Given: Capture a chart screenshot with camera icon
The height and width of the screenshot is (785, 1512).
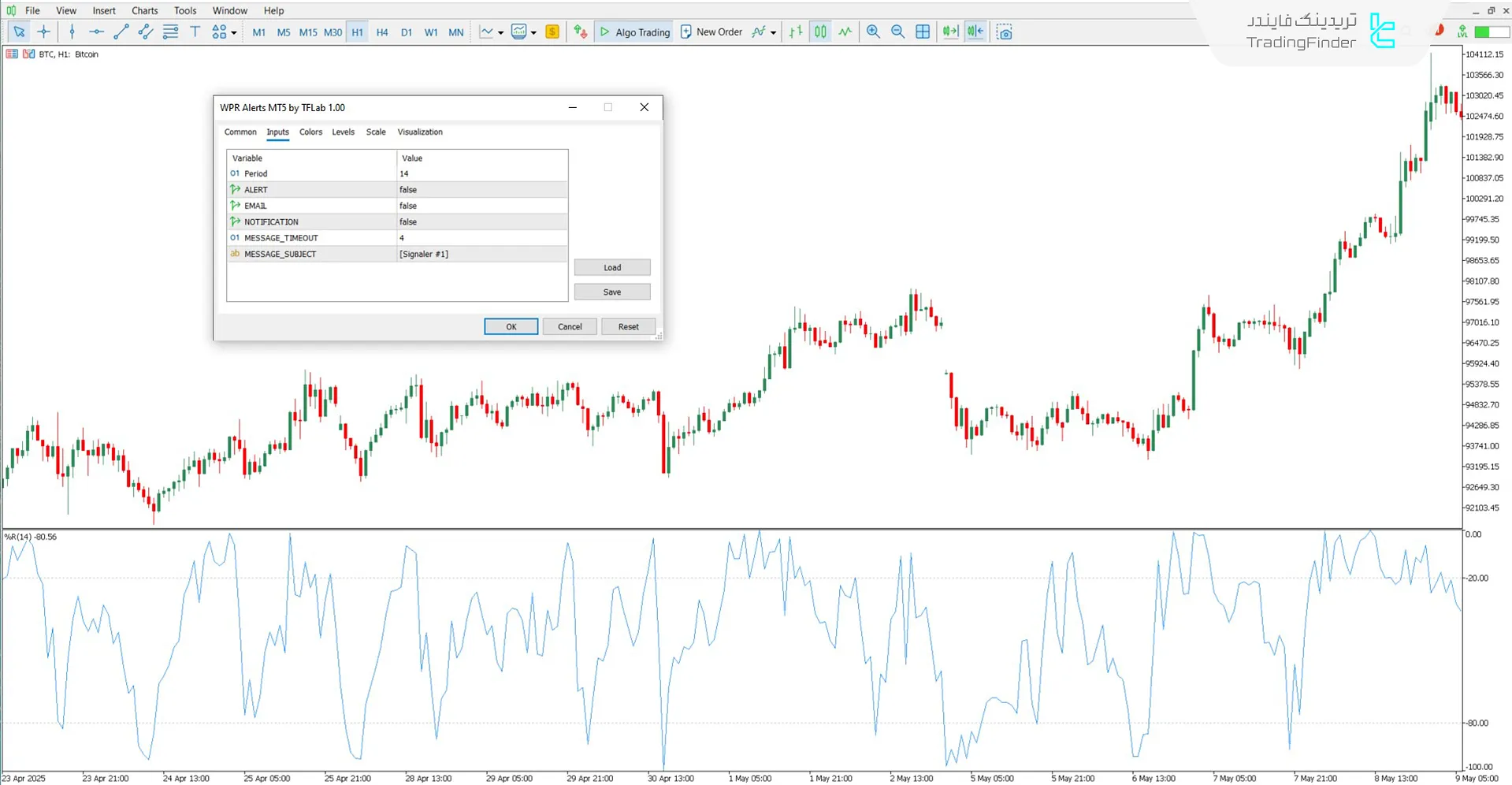Looking at the screenshot, I should tap(1005, 32).
